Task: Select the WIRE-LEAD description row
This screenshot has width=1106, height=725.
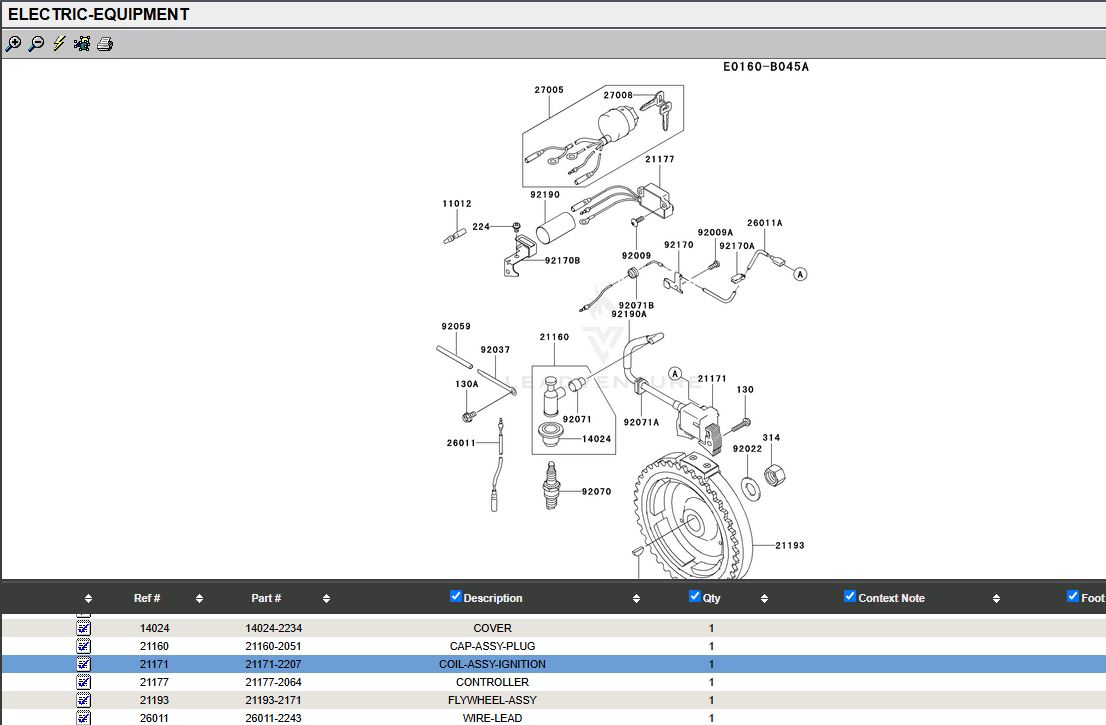Action: point(492,718)
